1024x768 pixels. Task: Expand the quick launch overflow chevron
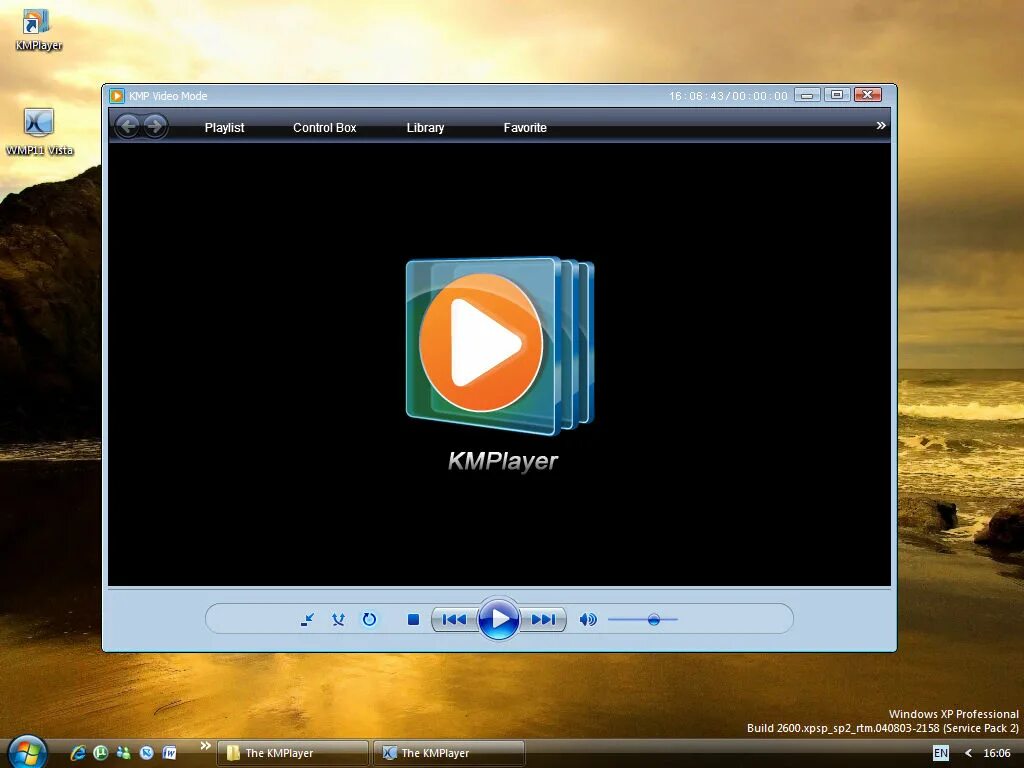[205, 746]
